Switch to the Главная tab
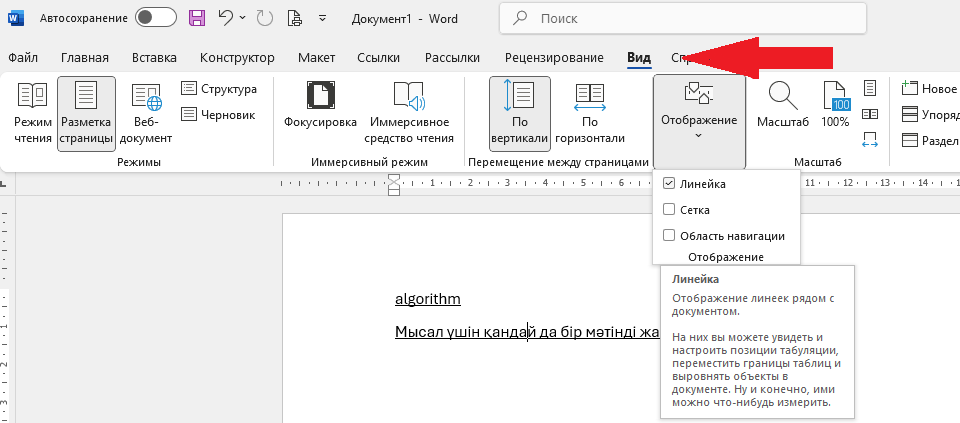Viewport: 960px width, 423px height. pyautogui.click(x=85, y=58)
